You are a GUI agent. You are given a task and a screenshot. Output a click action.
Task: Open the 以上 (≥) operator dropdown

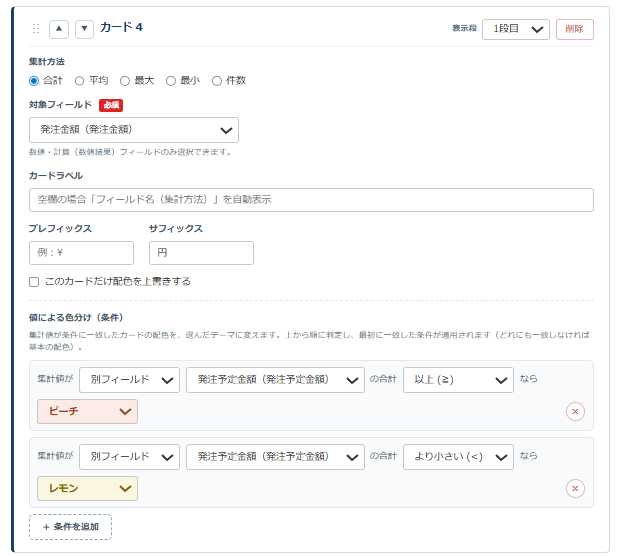[458, 380]
